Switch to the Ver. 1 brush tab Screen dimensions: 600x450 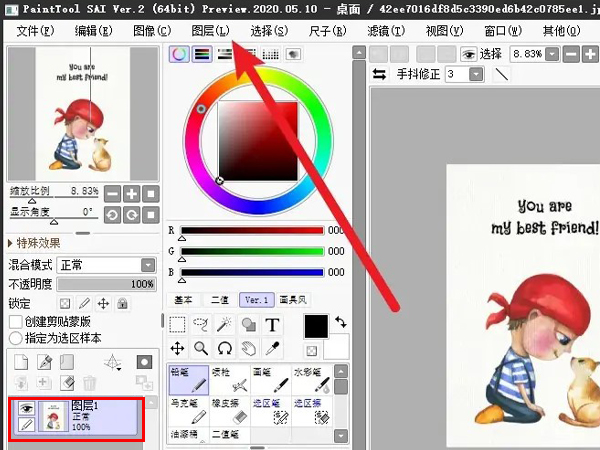click(x=257, y=300)
